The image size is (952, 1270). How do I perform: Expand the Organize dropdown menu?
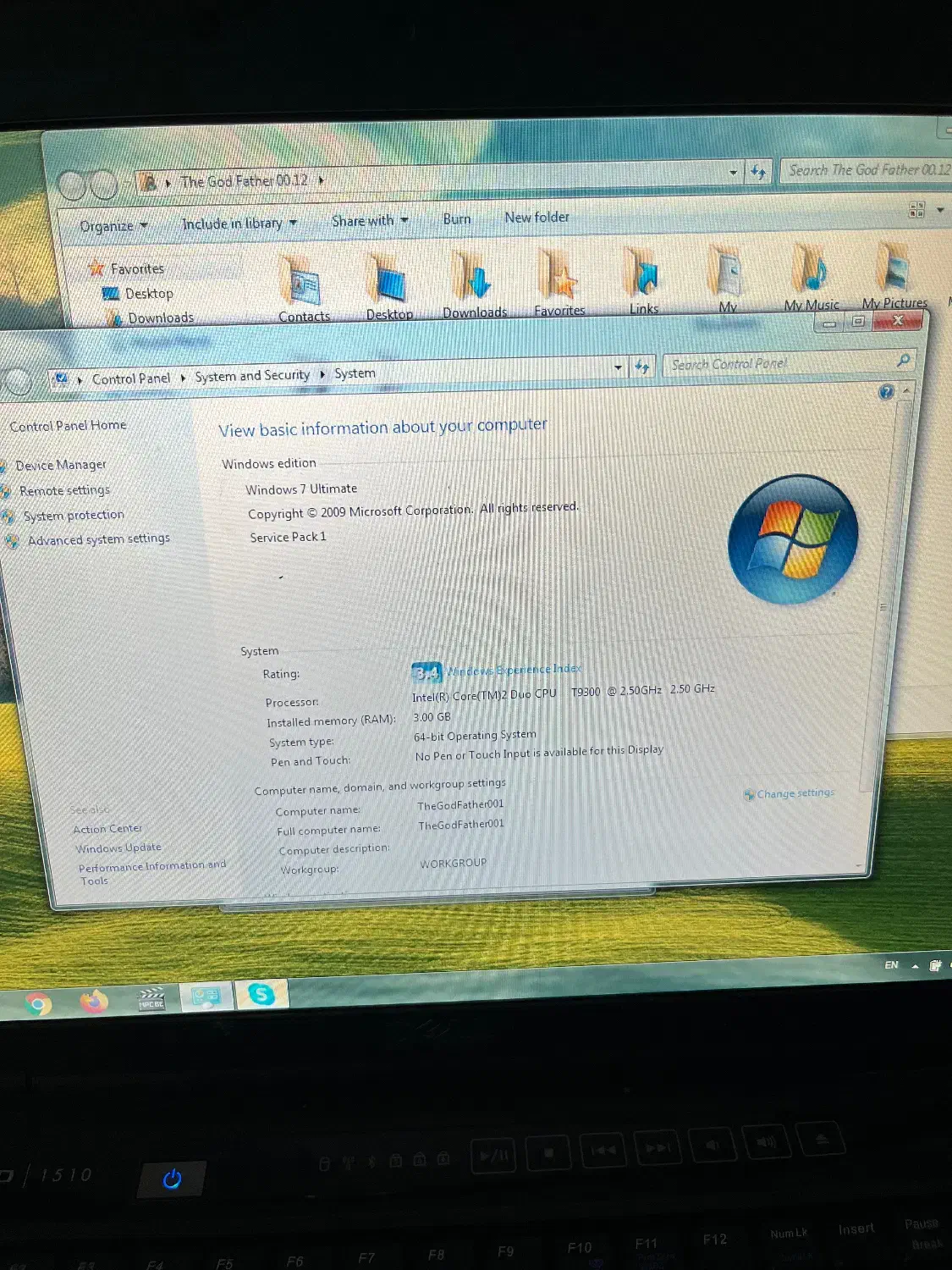[x=113, y=226]
